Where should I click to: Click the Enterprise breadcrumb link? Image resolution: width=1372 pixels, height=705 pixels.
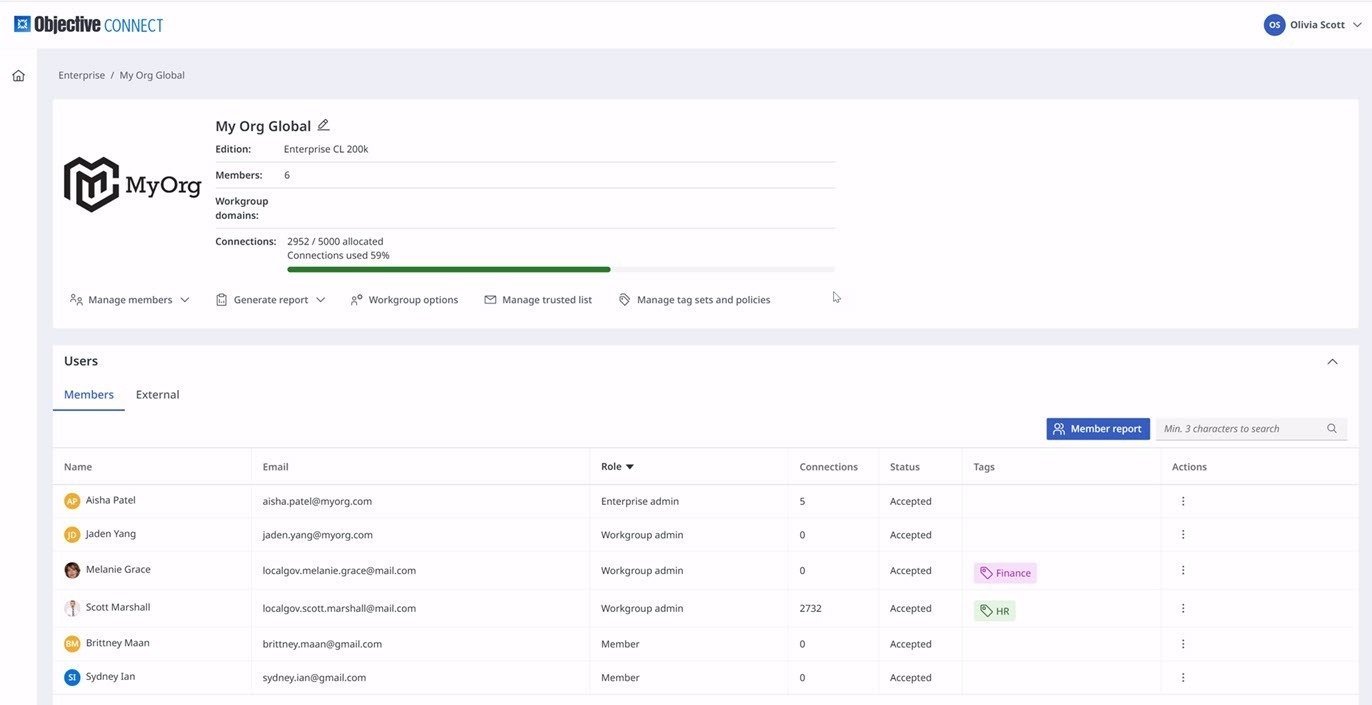(x=81, y=75)
